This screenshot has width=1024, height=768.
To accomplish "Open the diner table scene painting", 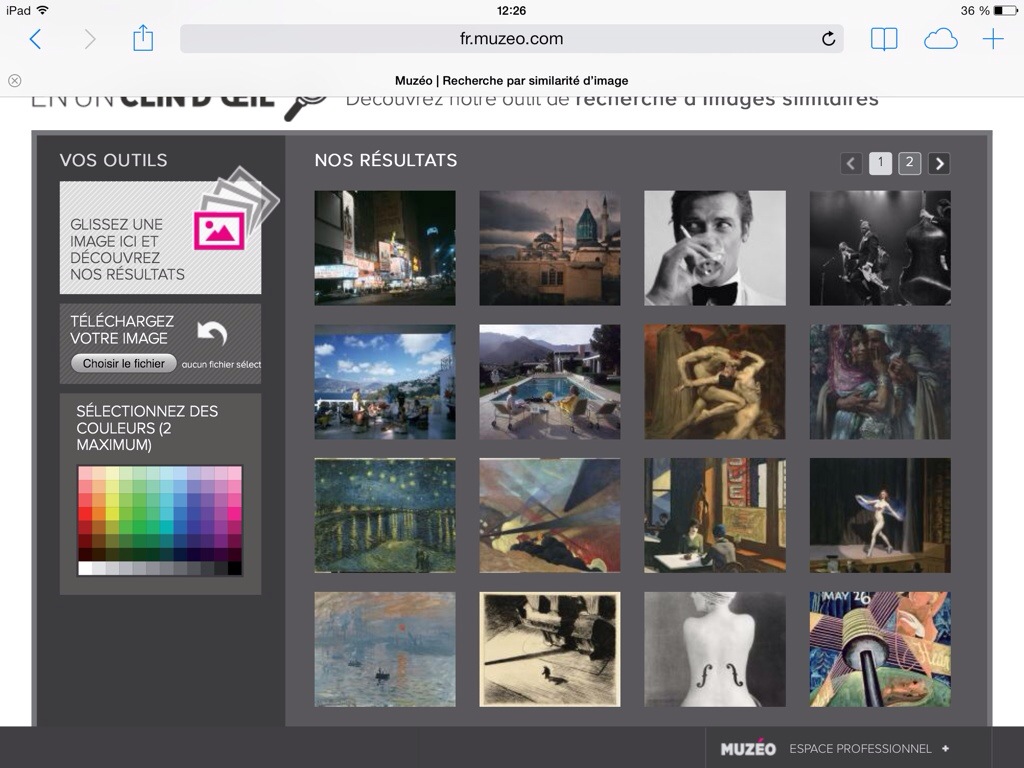I will pos(715,516).
